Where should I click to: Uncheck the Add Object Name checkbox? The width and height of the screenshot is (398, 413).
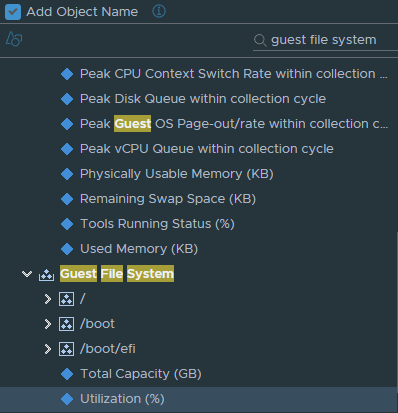tap(13, 12)
